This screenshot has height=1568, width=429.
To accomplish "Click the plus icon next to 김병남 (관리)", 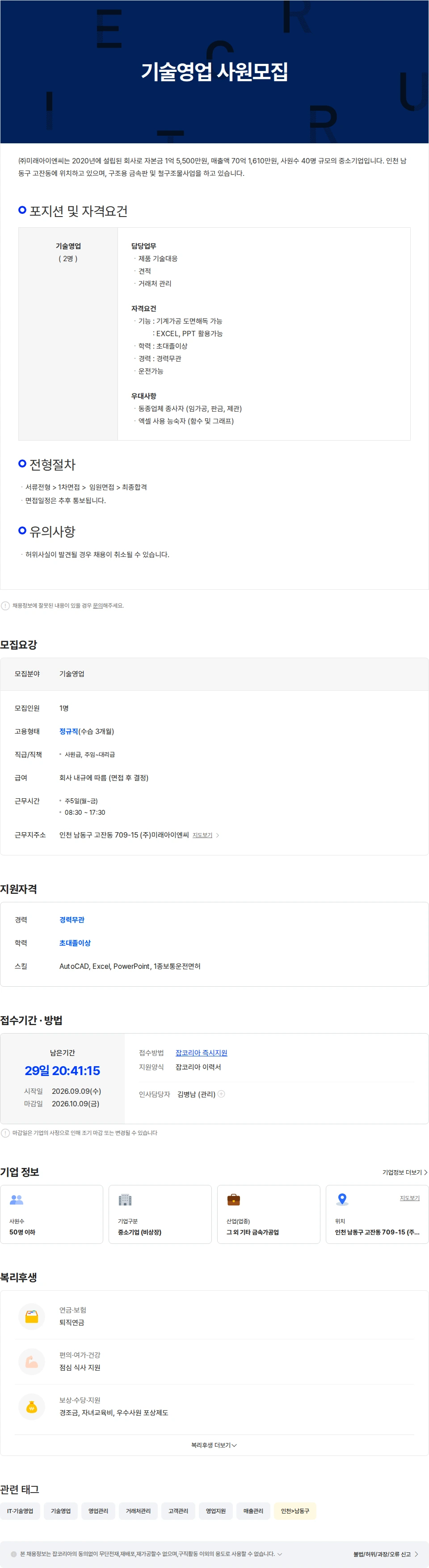I will [221, 1093].
